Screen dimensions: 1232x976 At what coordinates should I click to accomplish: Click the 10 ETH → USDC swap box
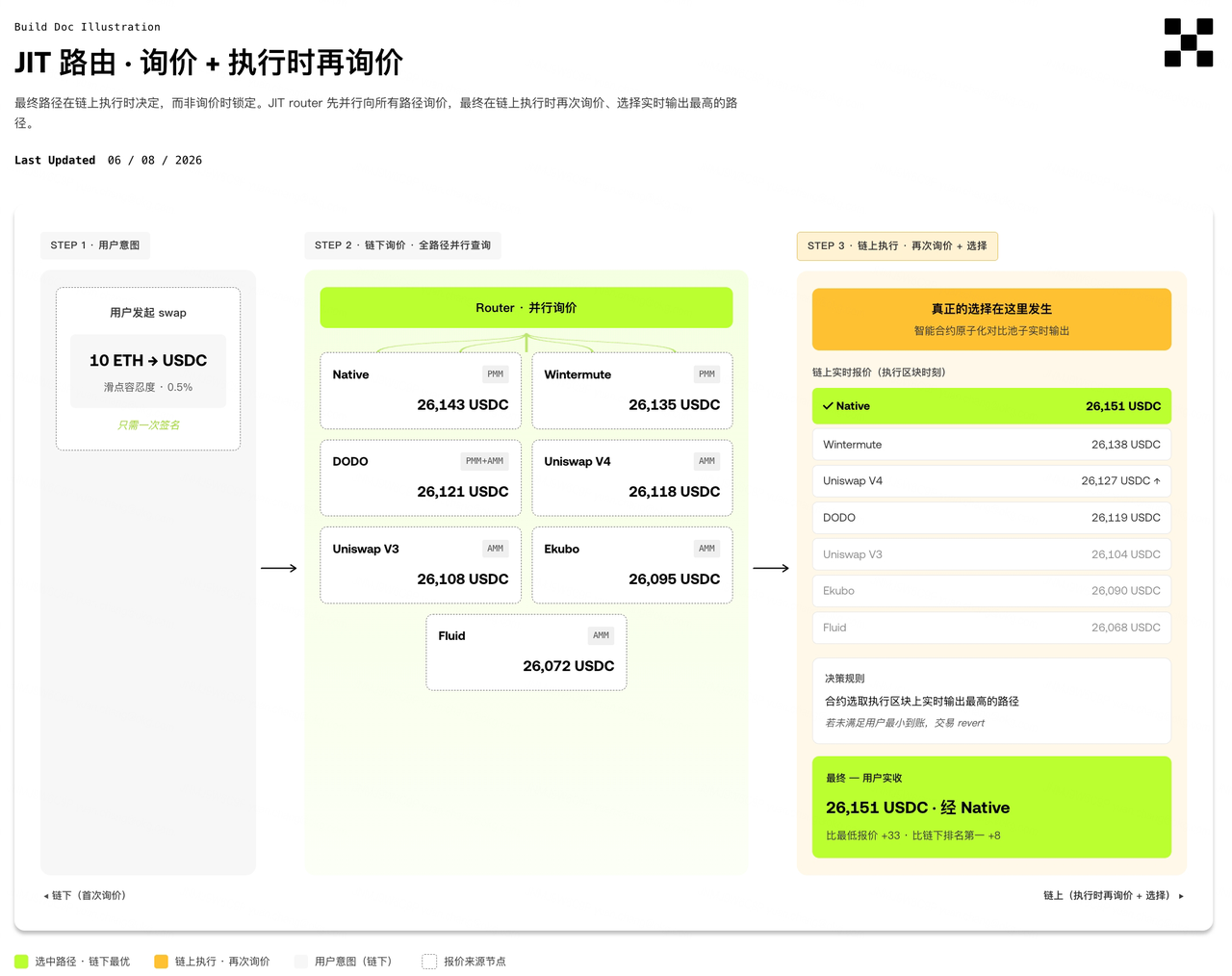point(148,371)
